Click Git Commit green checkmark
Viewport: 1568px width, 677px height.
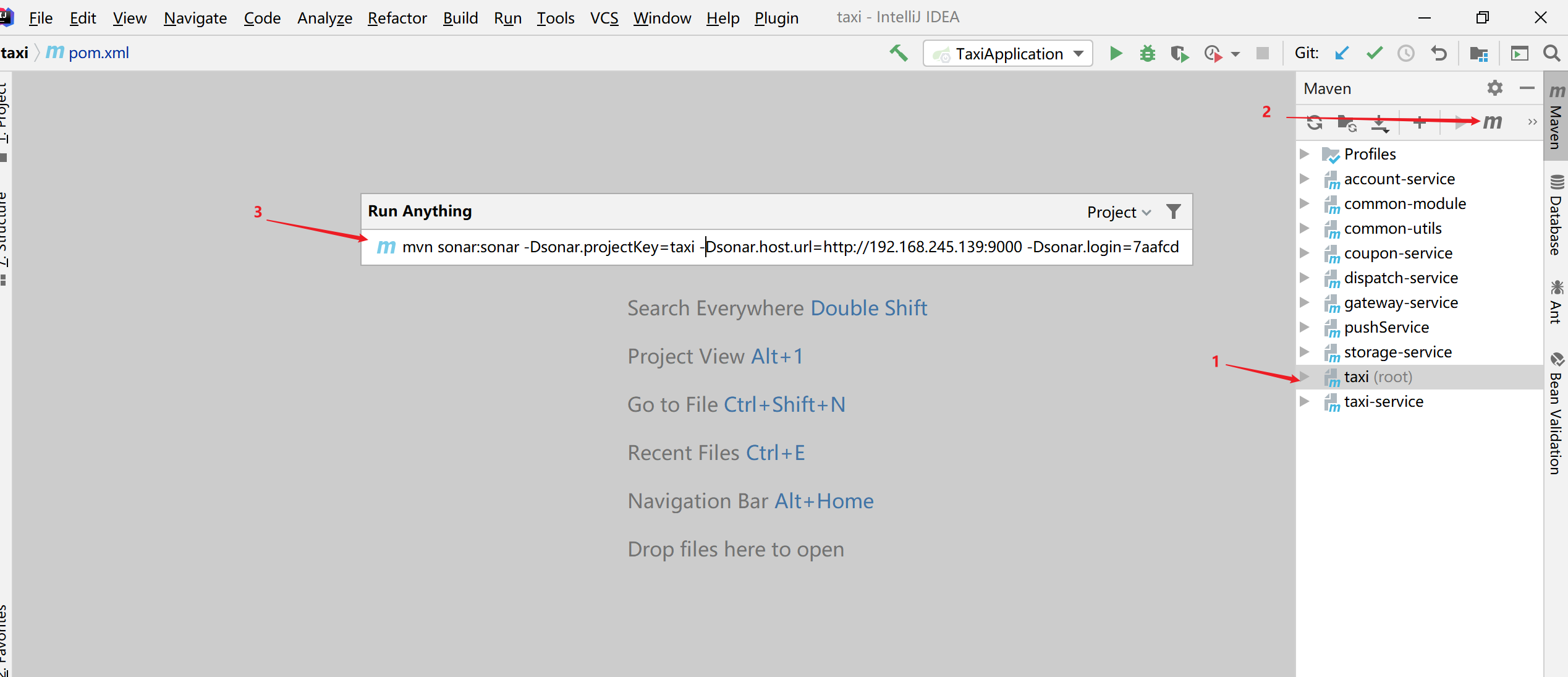pos(1374,54)
